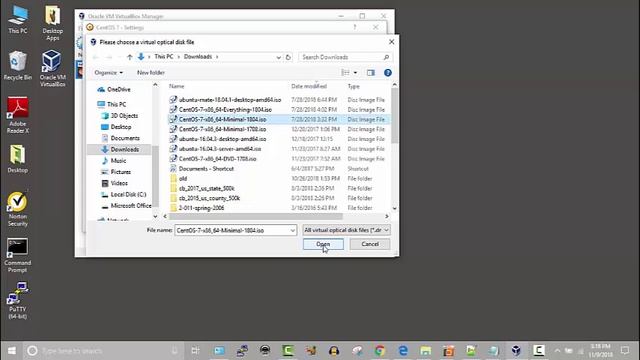This screenshot has width=640, height=360.
Task: Click the New folder button
Action: (151, 73)
